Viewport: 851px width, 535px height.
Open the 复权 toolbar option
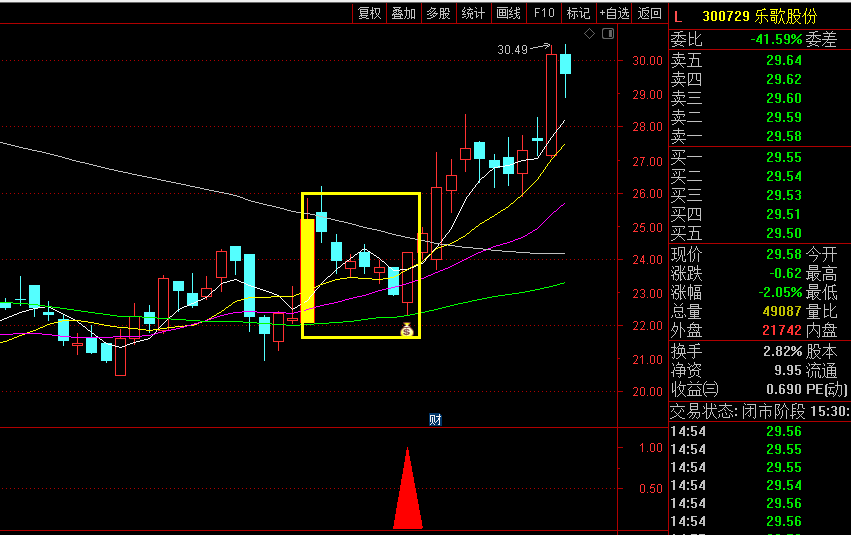click(x=370, y=13)
